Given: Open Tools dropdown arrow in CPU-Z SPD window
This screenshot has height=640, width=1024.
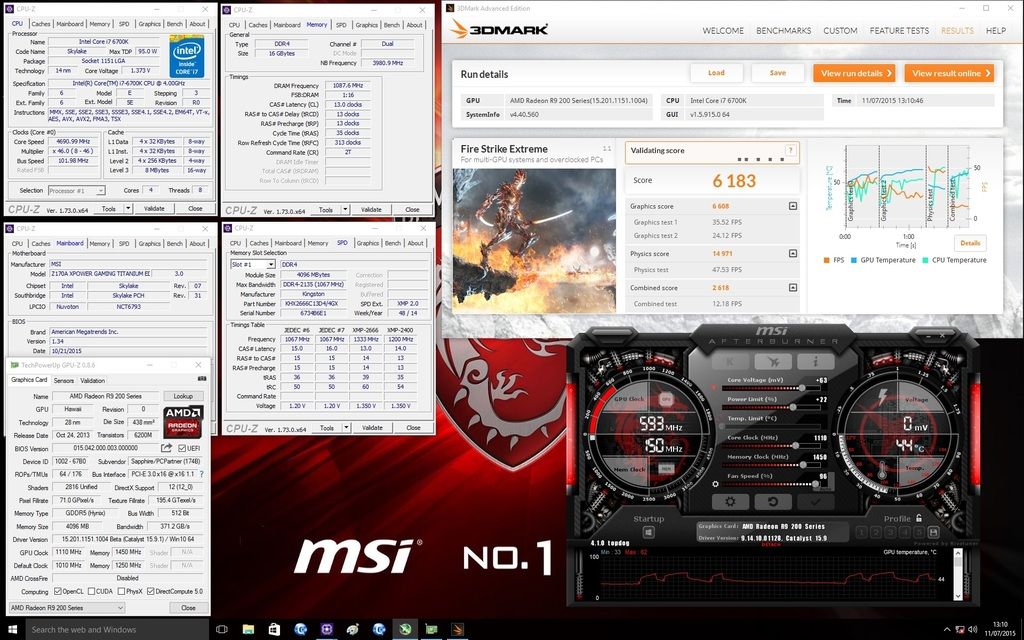Looking at the screenshot, I should 347,428.
